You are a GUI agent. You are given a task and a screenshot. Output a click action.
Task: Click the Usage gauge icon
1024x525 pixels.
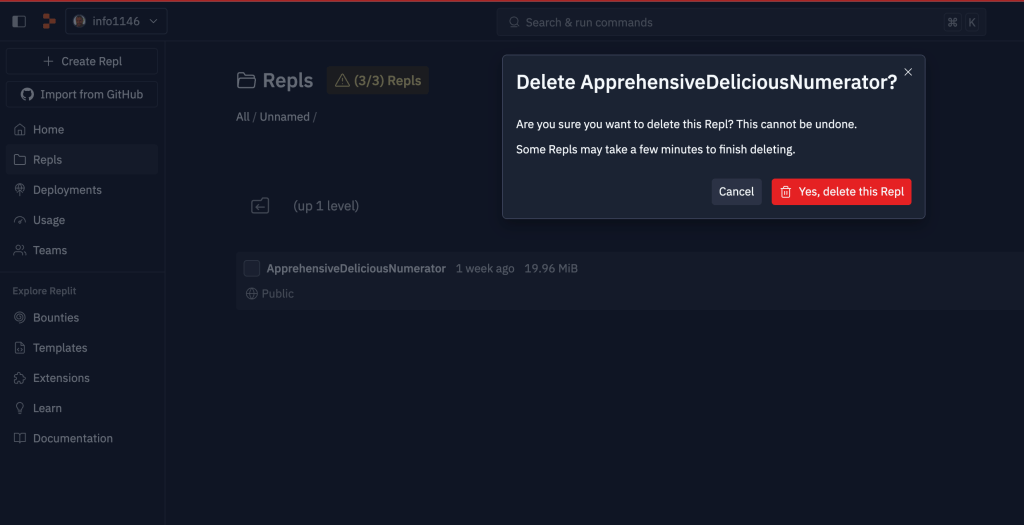click(x=20, y=220)
